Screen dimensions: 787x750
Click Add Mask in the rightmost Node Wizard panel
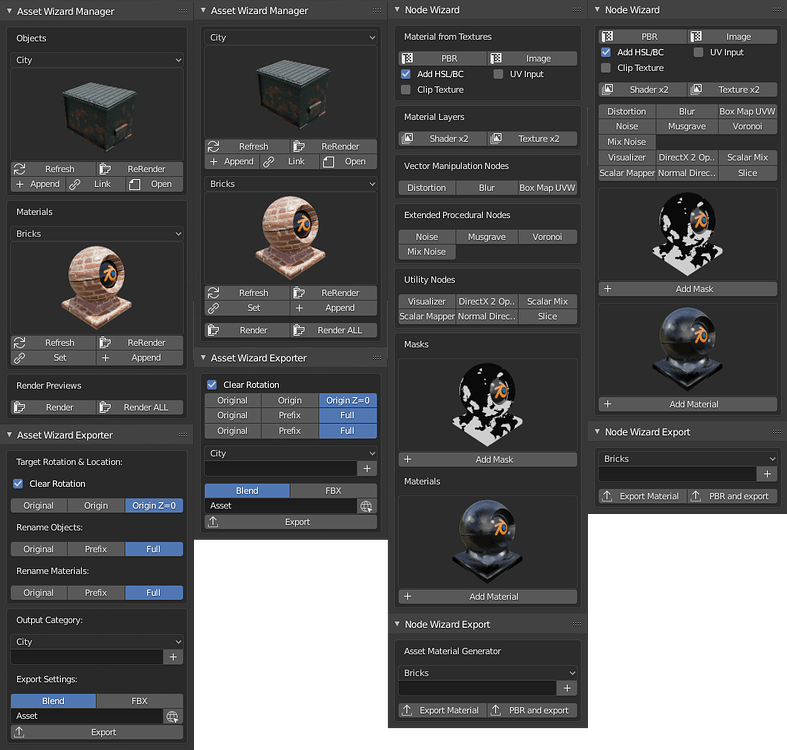coord(688,289)
